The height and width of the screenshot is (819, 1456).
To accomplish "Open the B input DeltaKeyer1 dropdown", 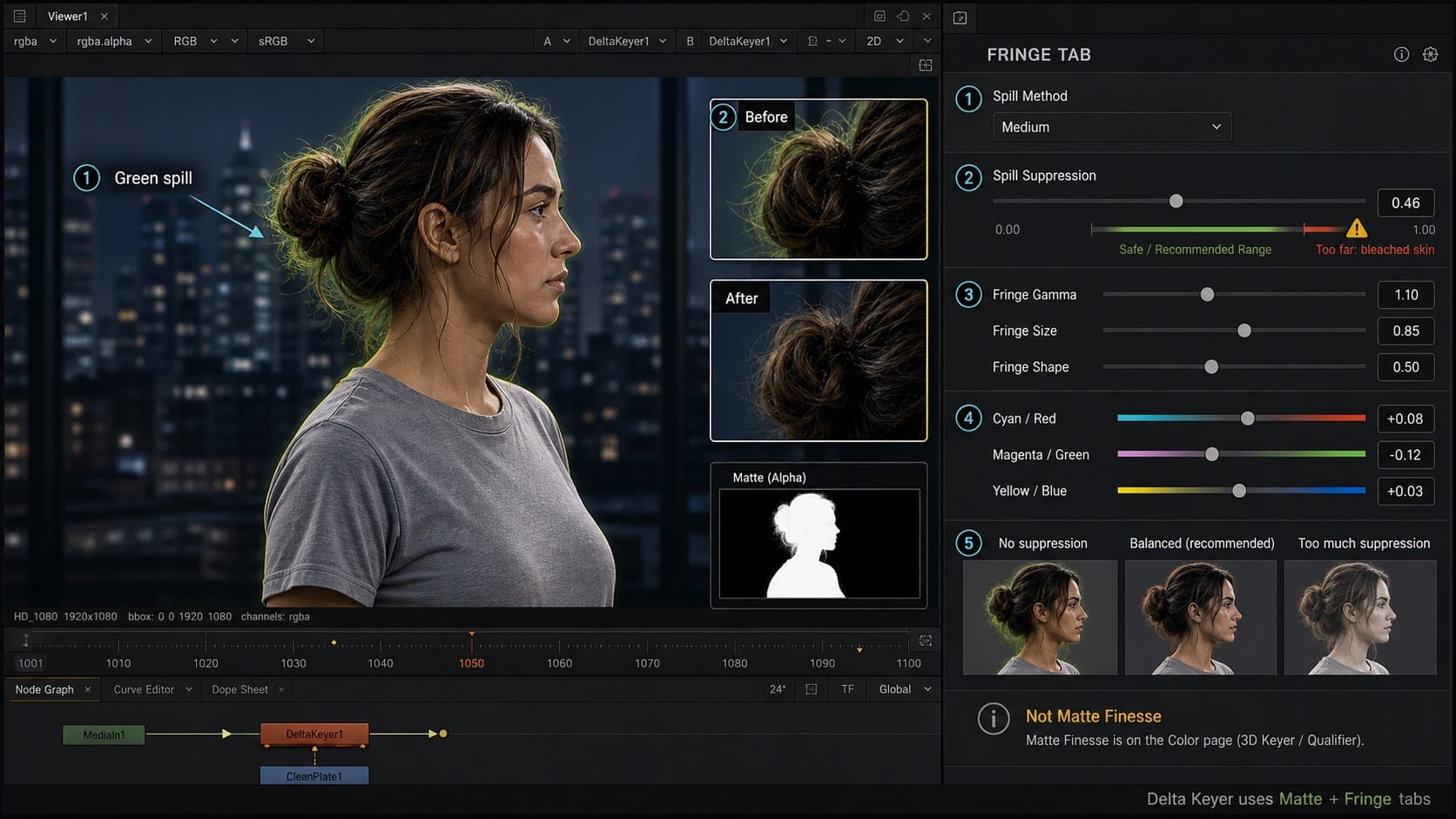I will pos(747,41).
